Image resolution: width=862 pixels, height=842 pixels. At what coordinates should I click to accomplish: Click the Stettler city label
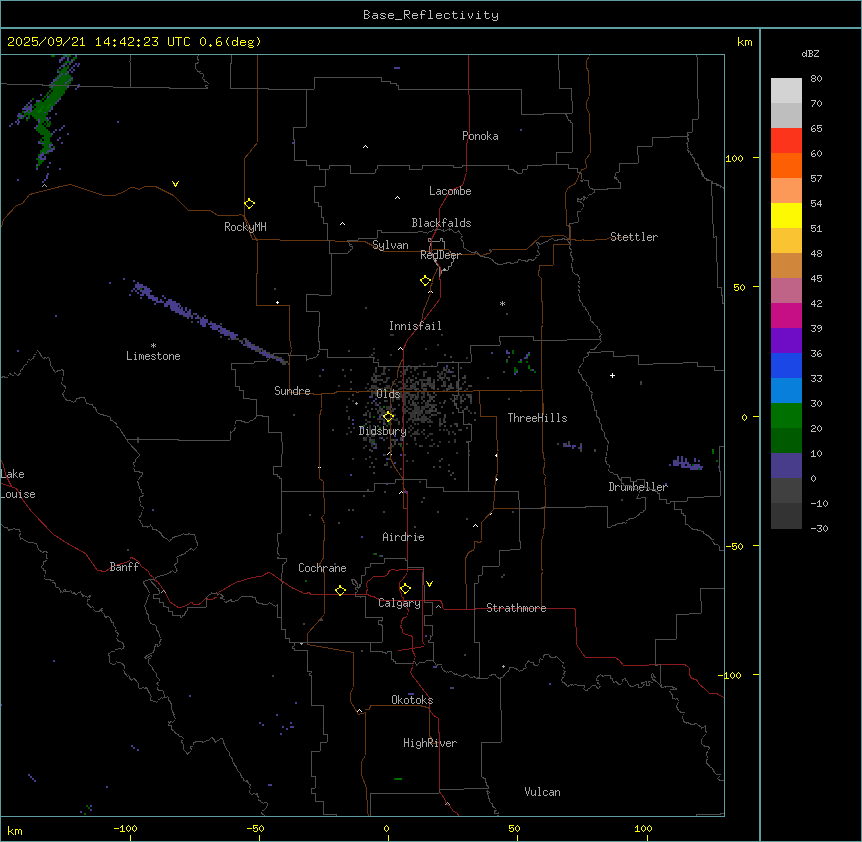[x=634, y=237]
